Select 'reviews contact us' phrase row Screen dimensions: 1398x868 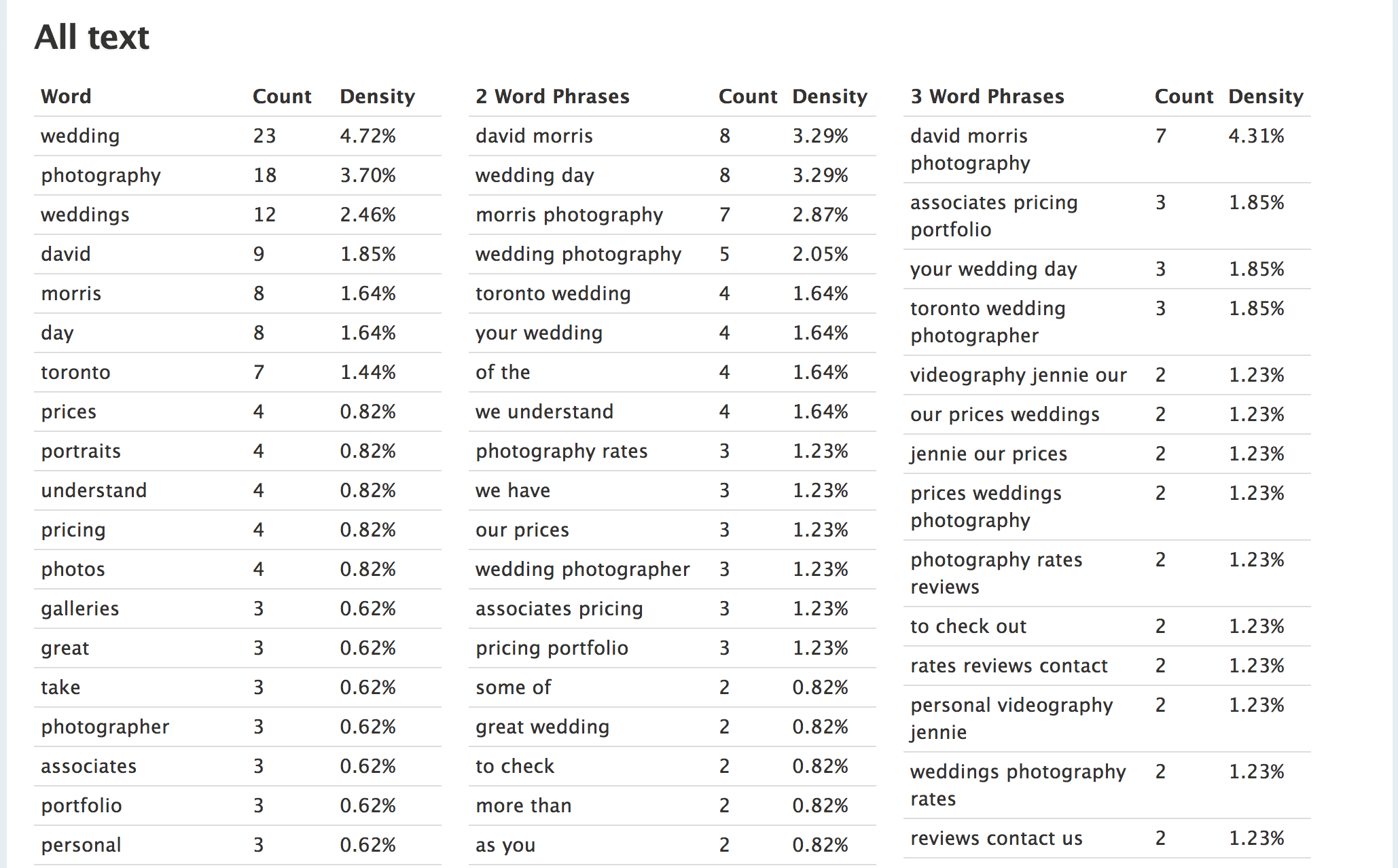1107,838
